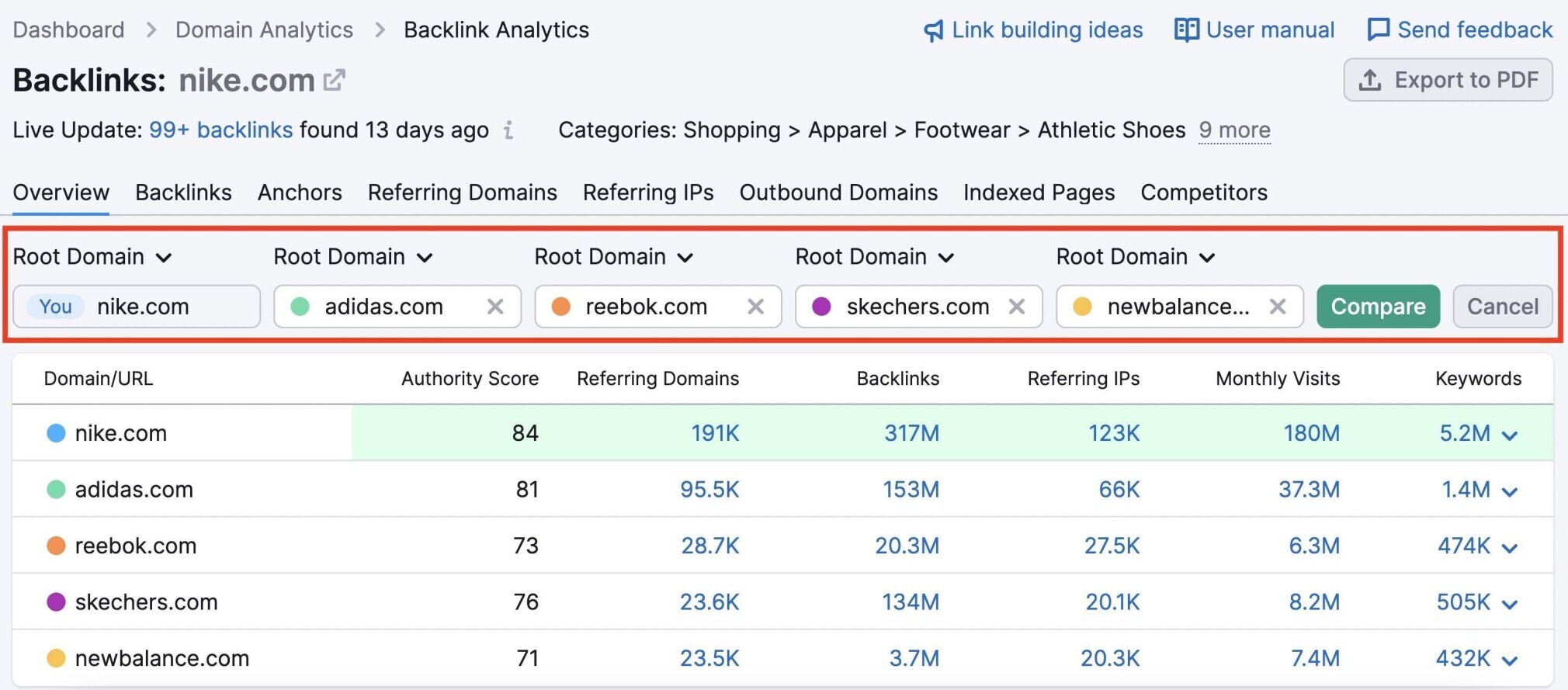Expand the 505K keywords chevron for skechers.com
1568x690 pixels.
pos(1510,605)
